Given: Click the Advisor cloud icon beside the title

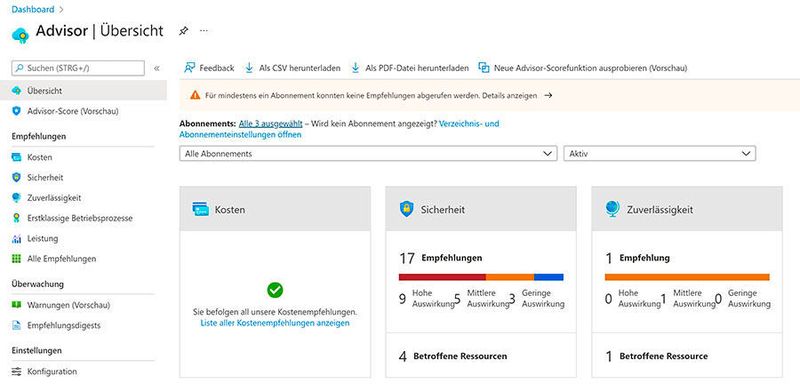Looking at the screenshot, I should point(20,35).
